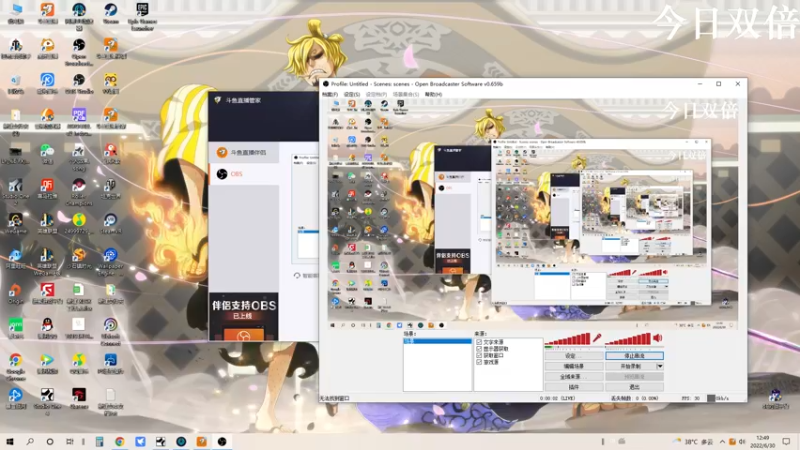Viewport: 800px width, 450px height.
Task: Click 全域来源... button
Action: click(x=574, y=377)
